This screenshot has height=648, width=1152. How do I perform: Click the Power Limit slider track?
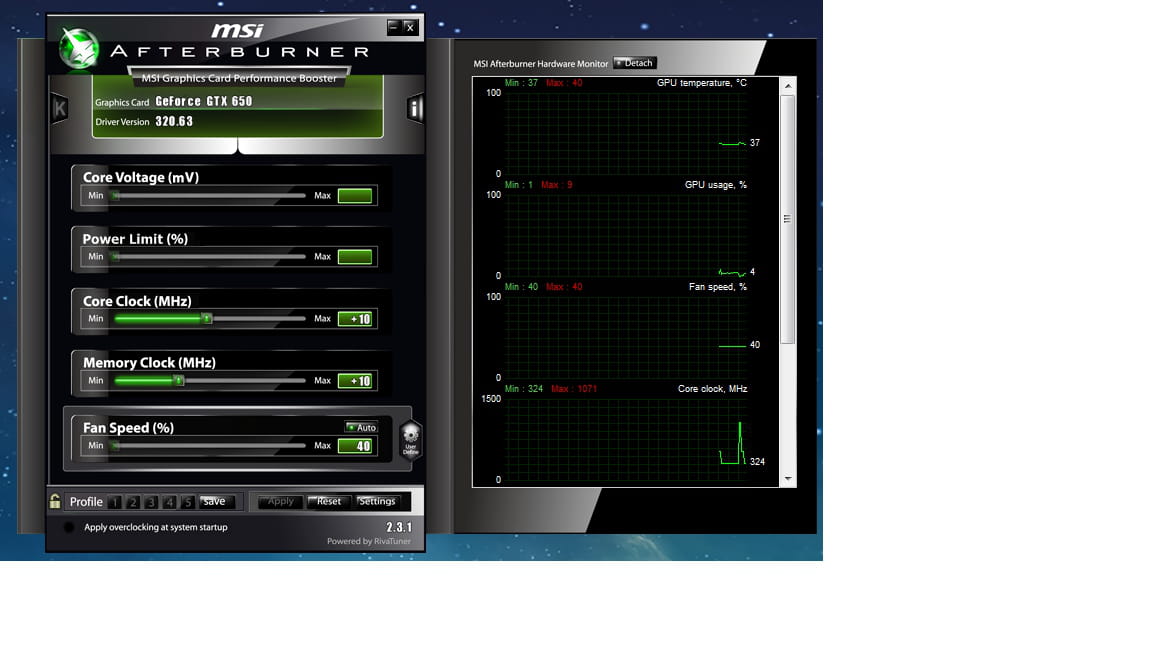[209, 256]
